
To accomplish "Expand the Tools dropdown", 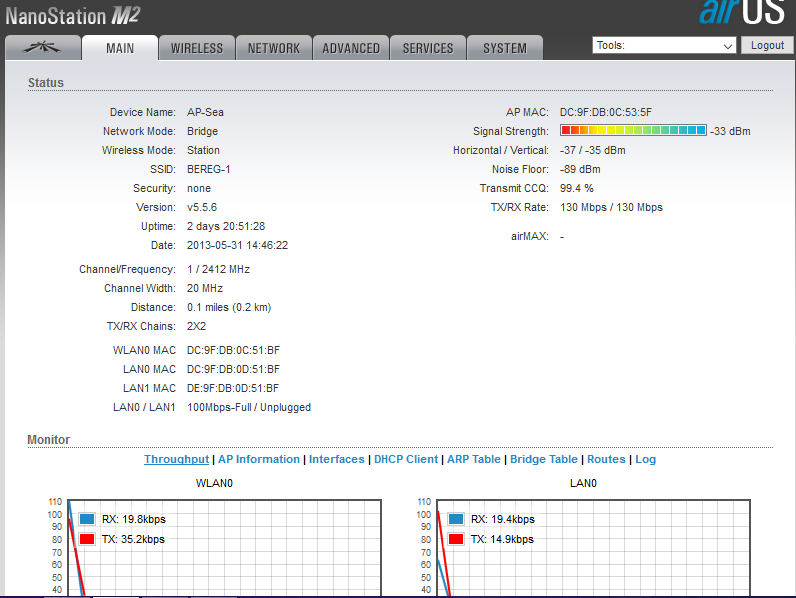I will (x=664, y=45).
